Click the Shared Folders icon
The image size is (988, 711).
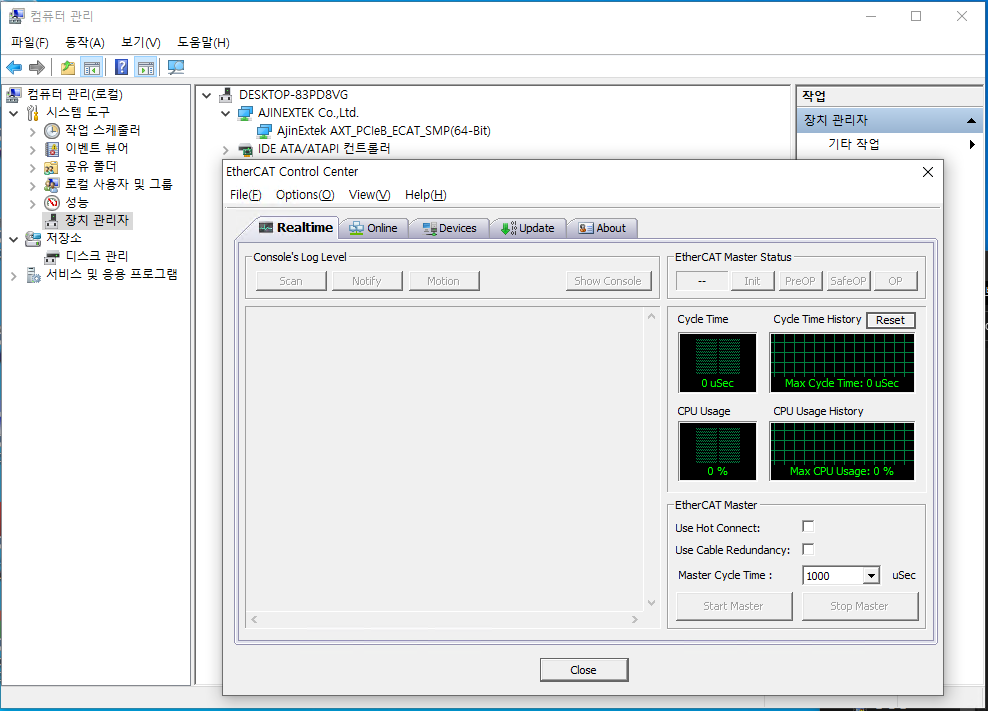coord(52,167)
